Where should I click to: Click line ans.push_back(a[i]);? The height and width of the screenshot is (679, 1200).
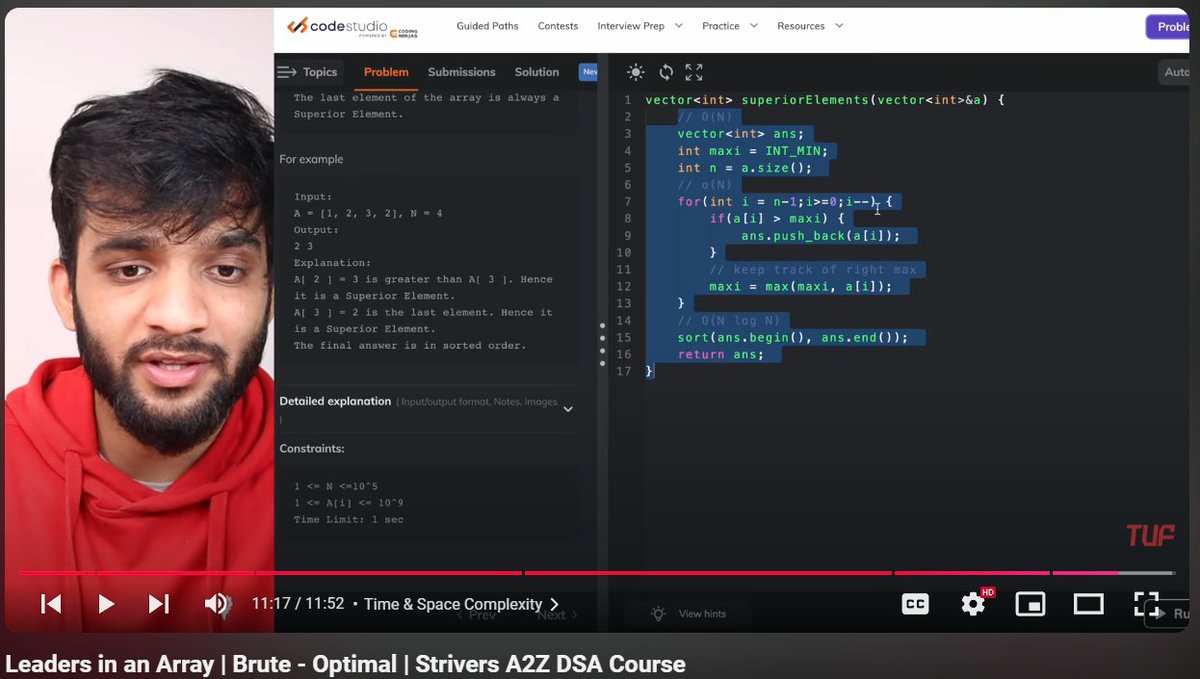pos(820,235)
